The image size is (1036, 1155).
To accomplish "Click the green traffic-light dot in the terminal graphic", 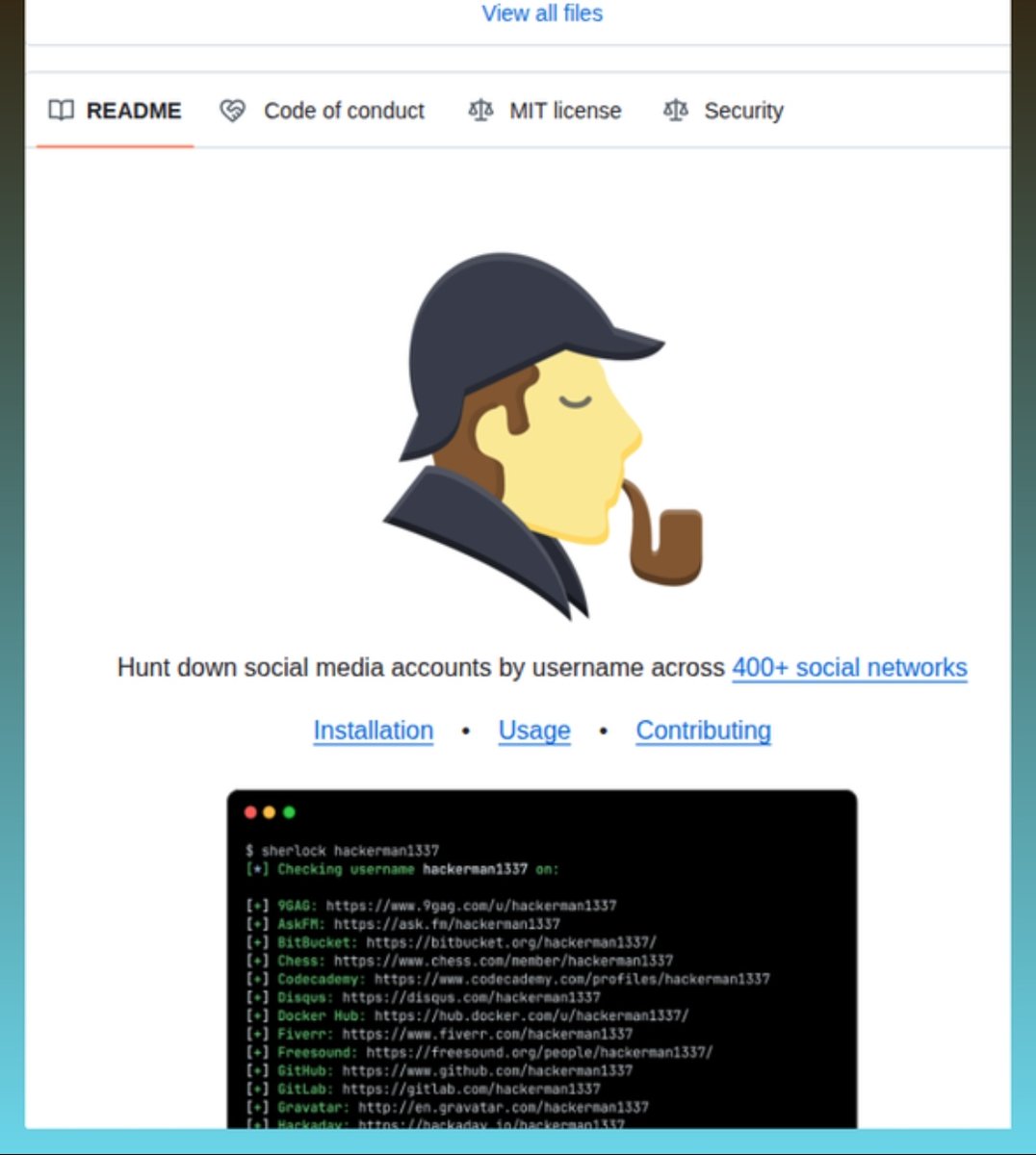I will (x=288, y=811).
